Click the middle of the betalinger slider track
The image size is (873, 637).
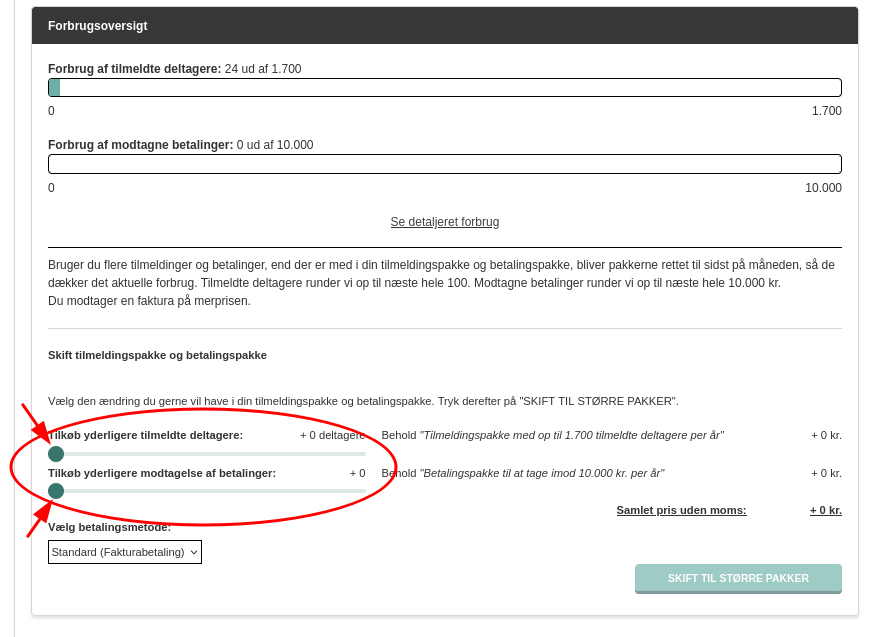[207, 491]
